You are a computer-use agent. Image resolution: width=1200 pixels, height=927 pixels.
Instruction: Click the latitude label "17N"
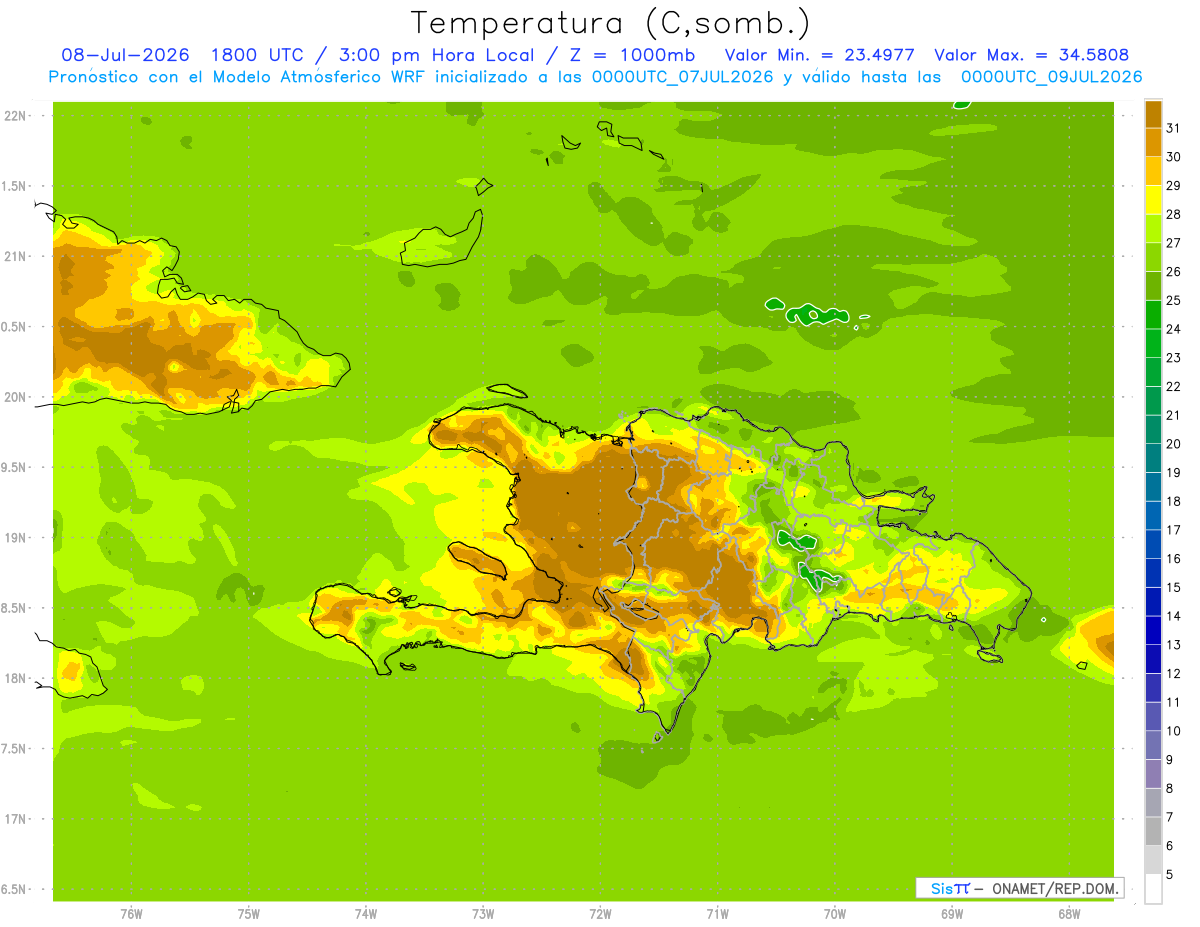point(17,819)
